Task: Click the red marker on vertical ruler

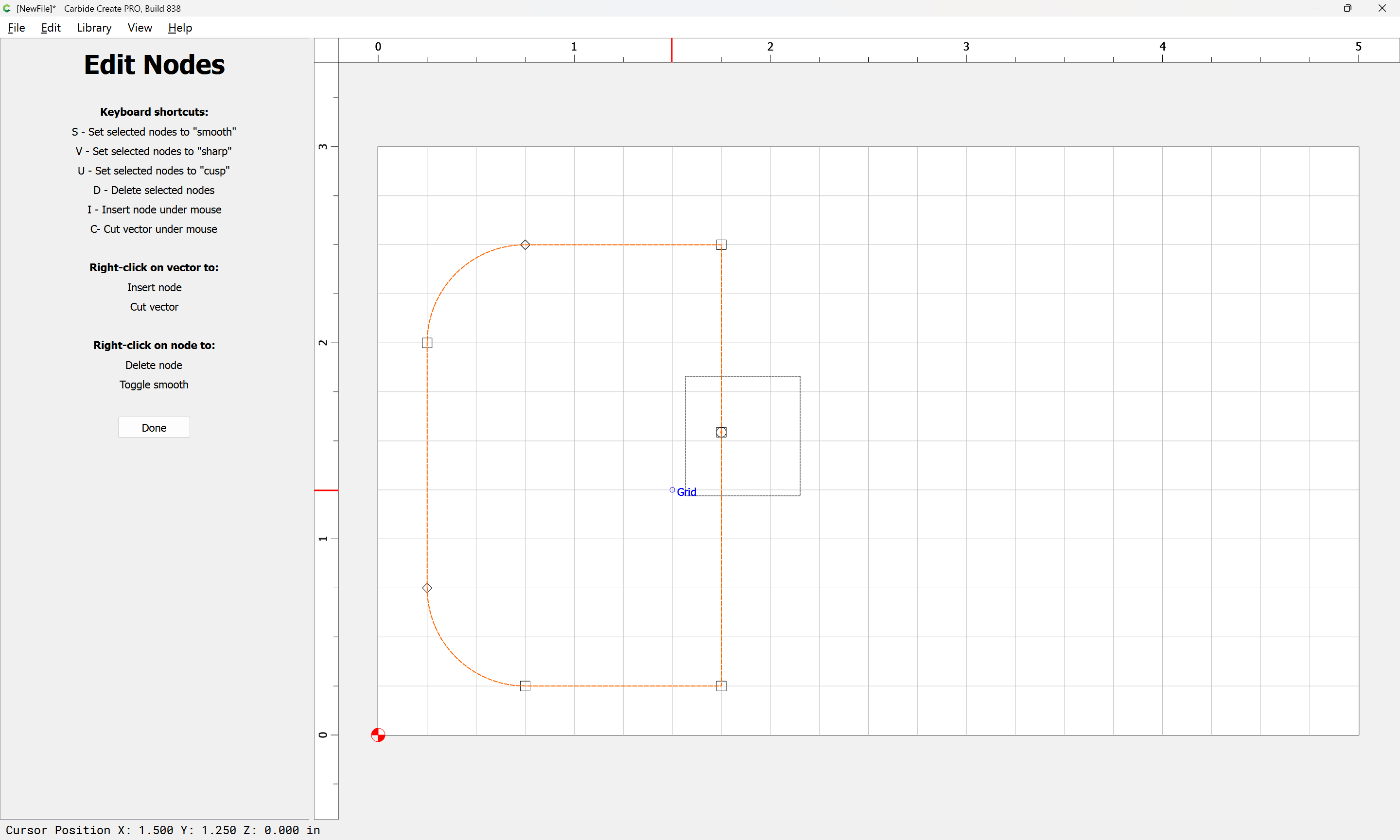Action: (326, 490)
